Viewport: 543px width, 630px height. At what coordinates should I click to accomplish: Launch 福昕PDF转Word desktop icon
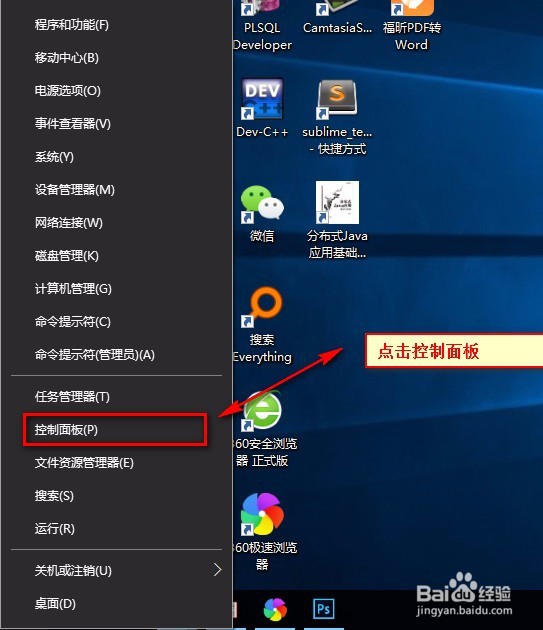pos(412,24)
